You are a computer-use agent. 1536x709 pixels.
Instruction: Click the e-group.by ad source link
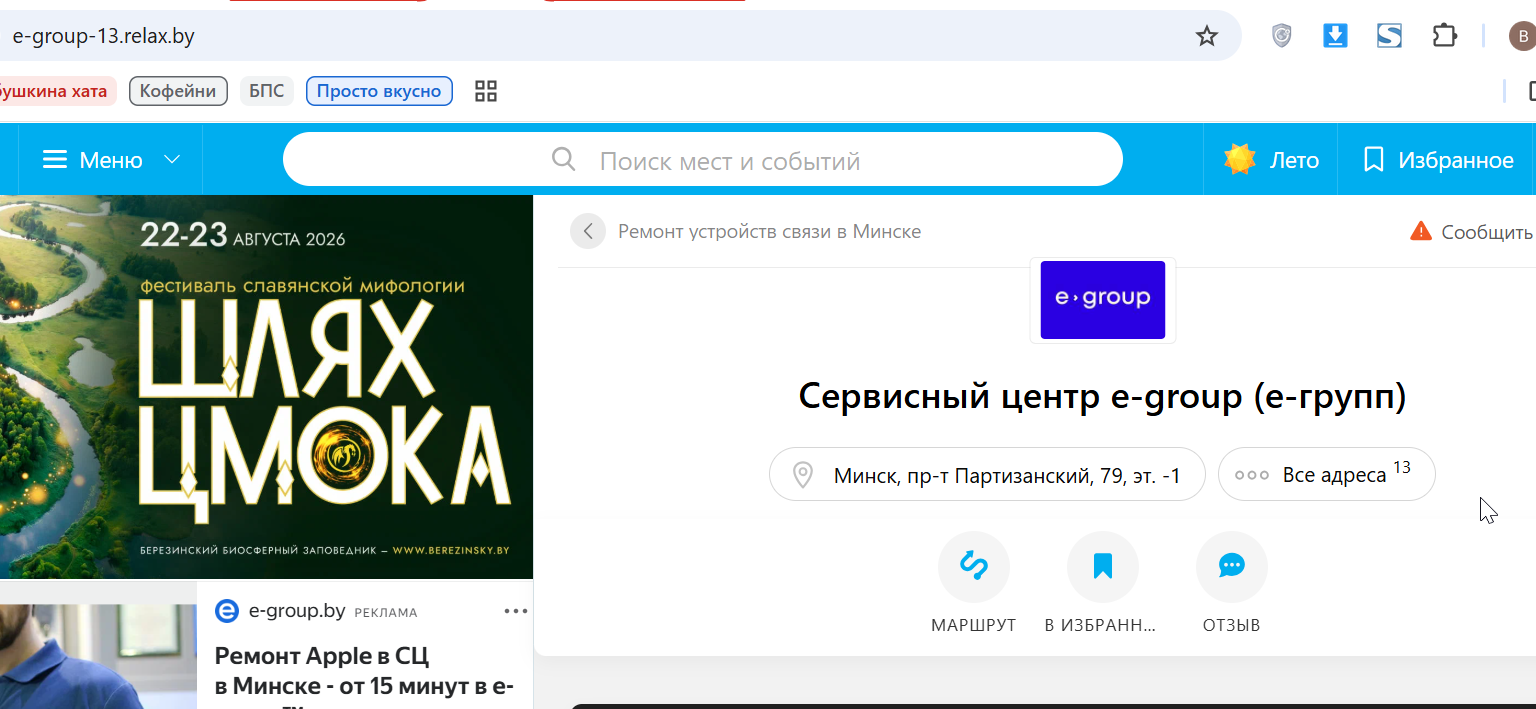click(297, 611)
